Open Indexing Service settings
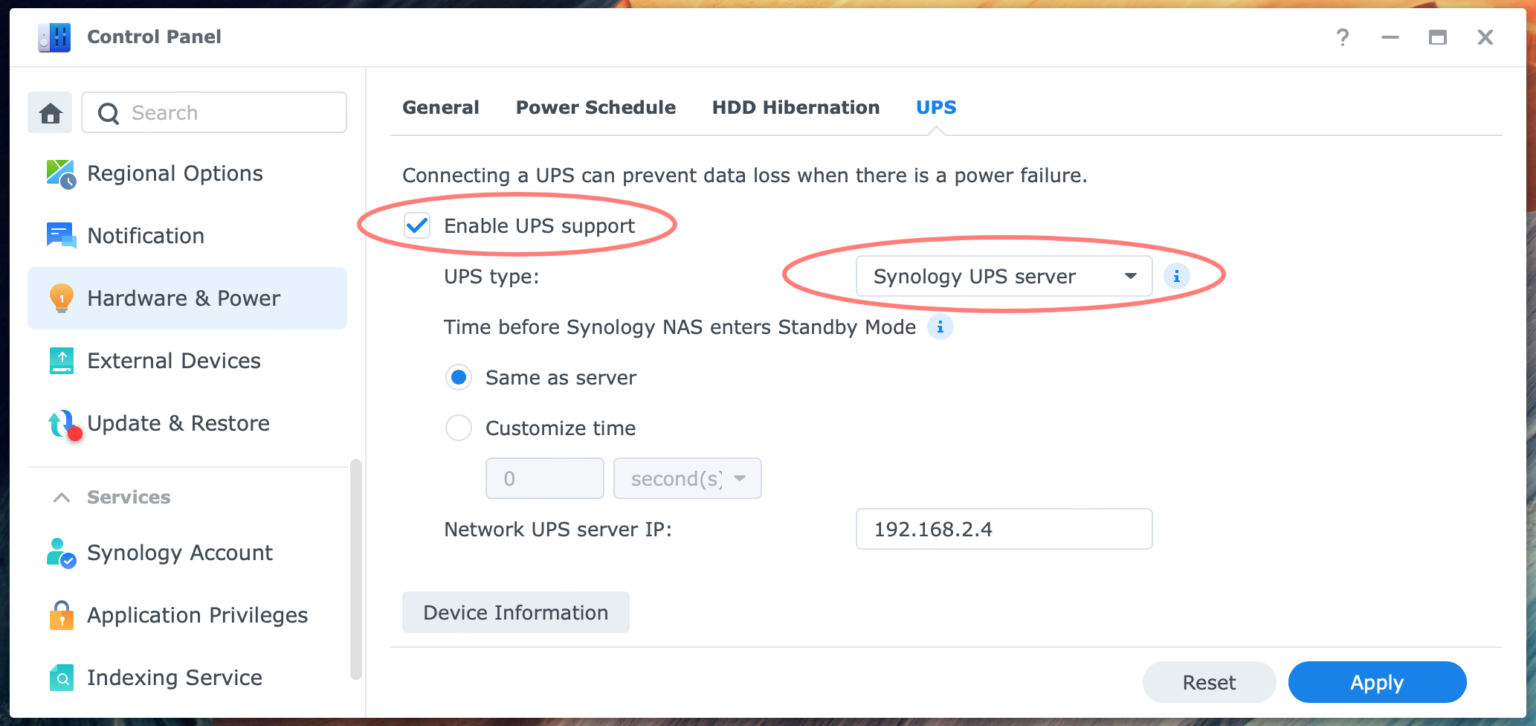The width and height of the screenshot is (1536, 726). pyautogui.click(x=60, y=677)
